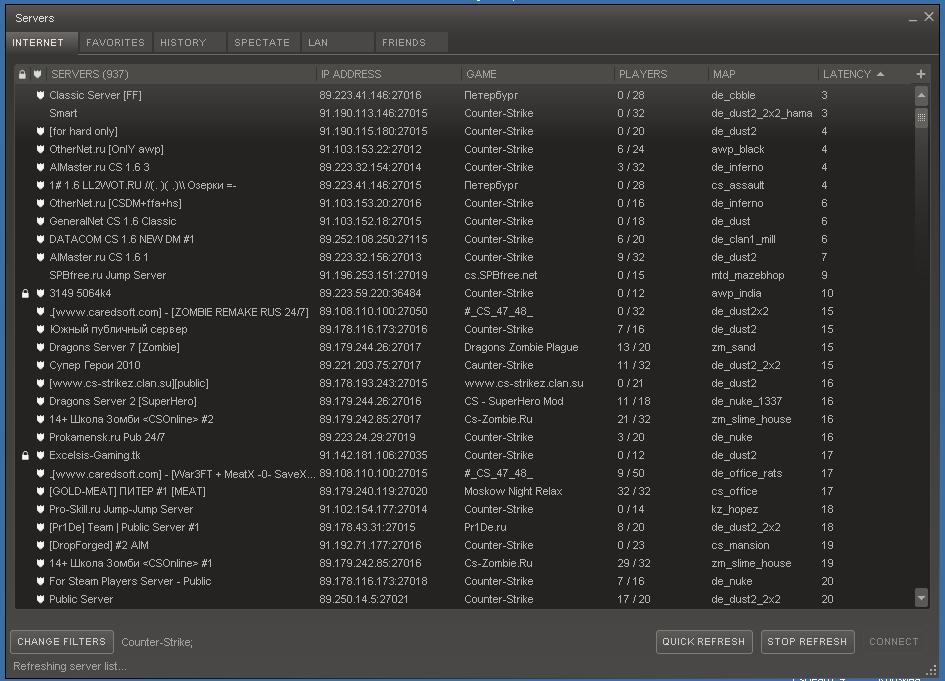Click shield icon beside Public Server
The width and height of the screenshot is (945, 681).
tap(40, 600)
